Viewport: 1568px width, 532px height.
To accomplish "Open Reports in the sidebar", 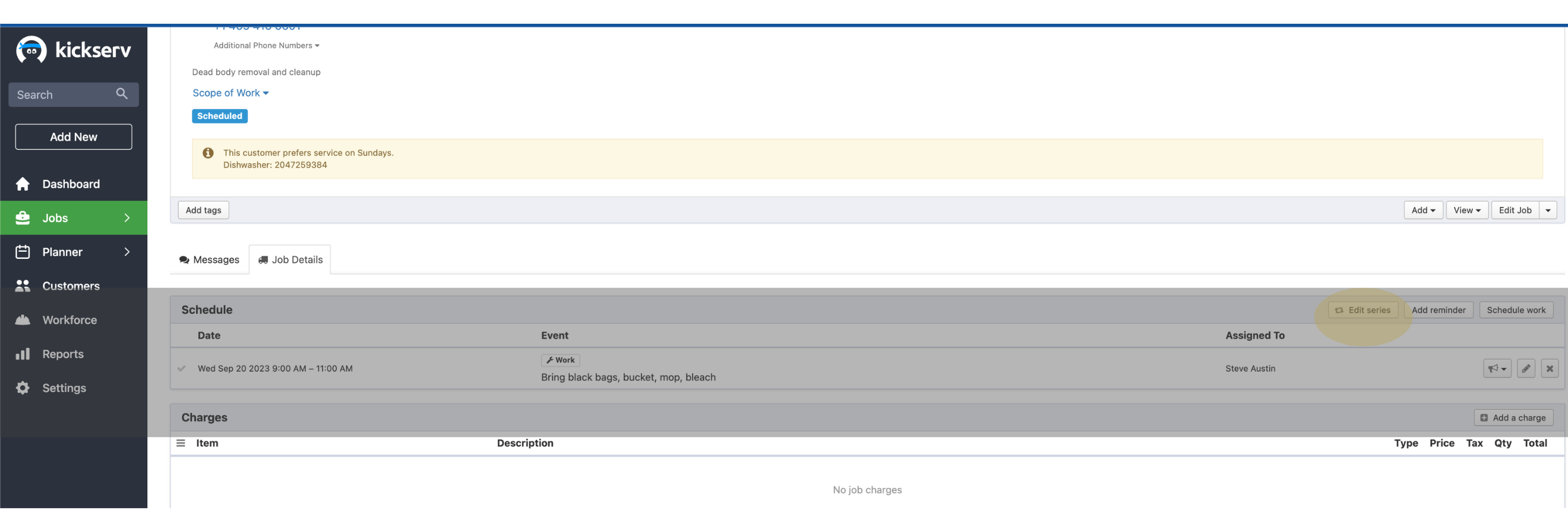I will click(74, 354).
